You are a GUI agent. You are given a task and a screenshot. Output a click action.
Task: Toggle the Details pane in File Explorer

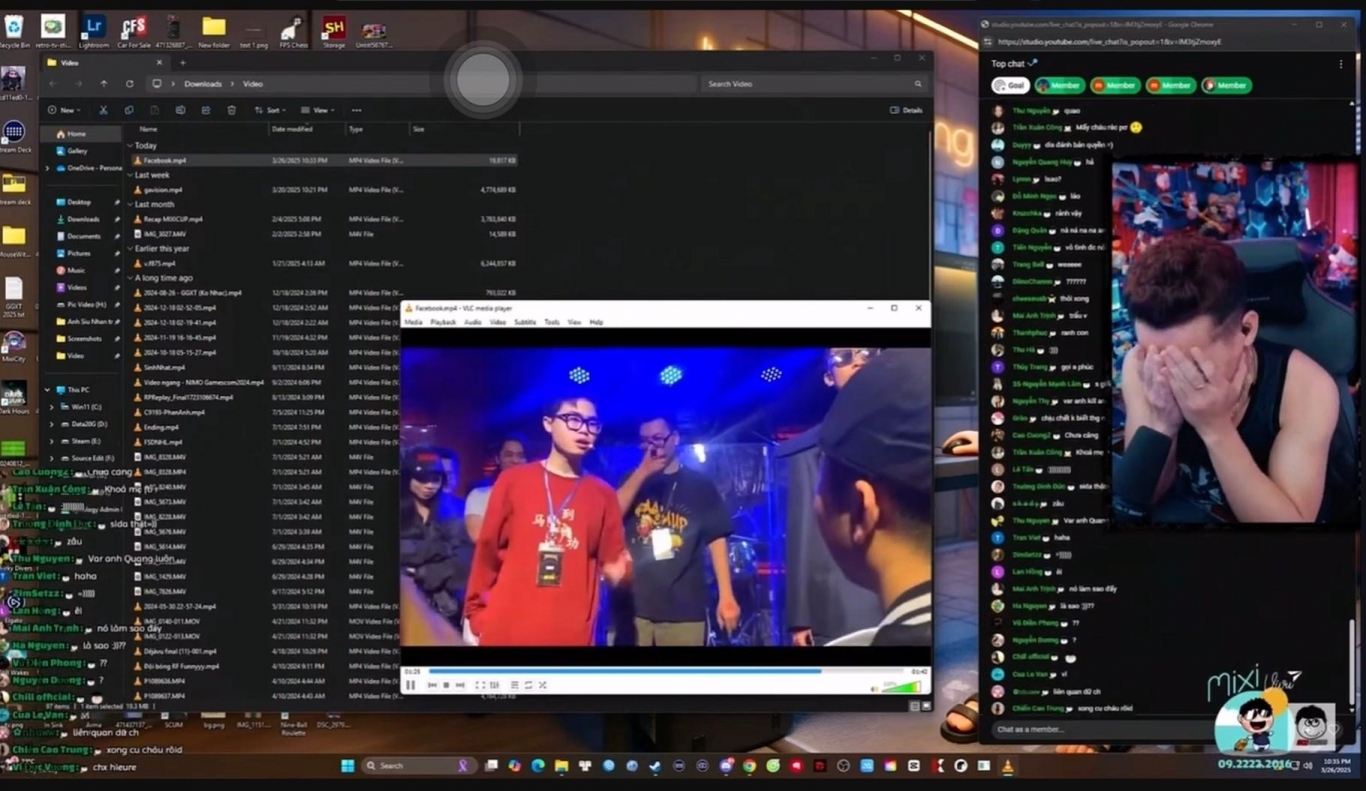pyautogui.click(x=906, y=110)
